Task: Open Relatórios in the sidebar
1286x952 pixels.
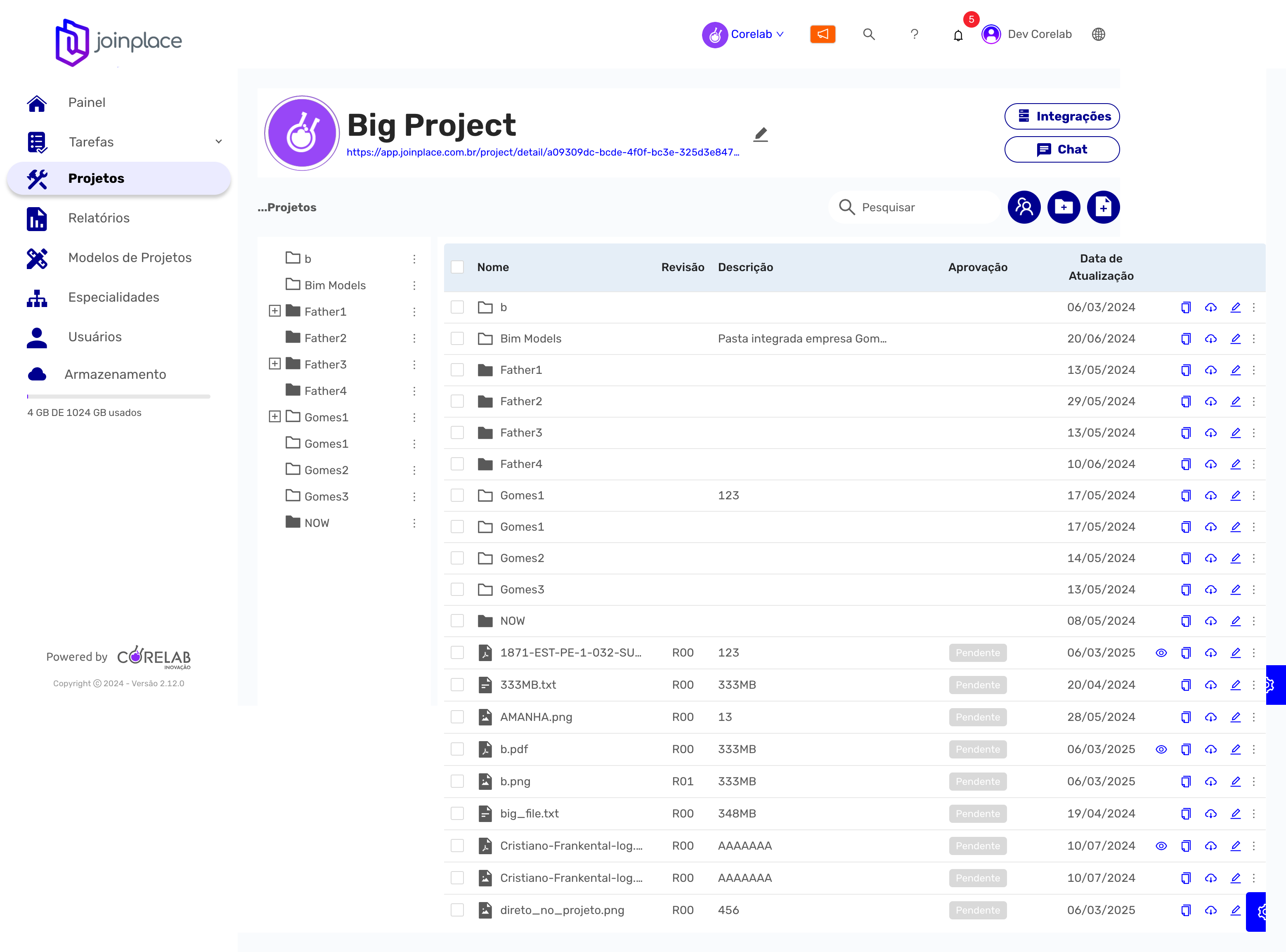Action: [x=99, y=218]
